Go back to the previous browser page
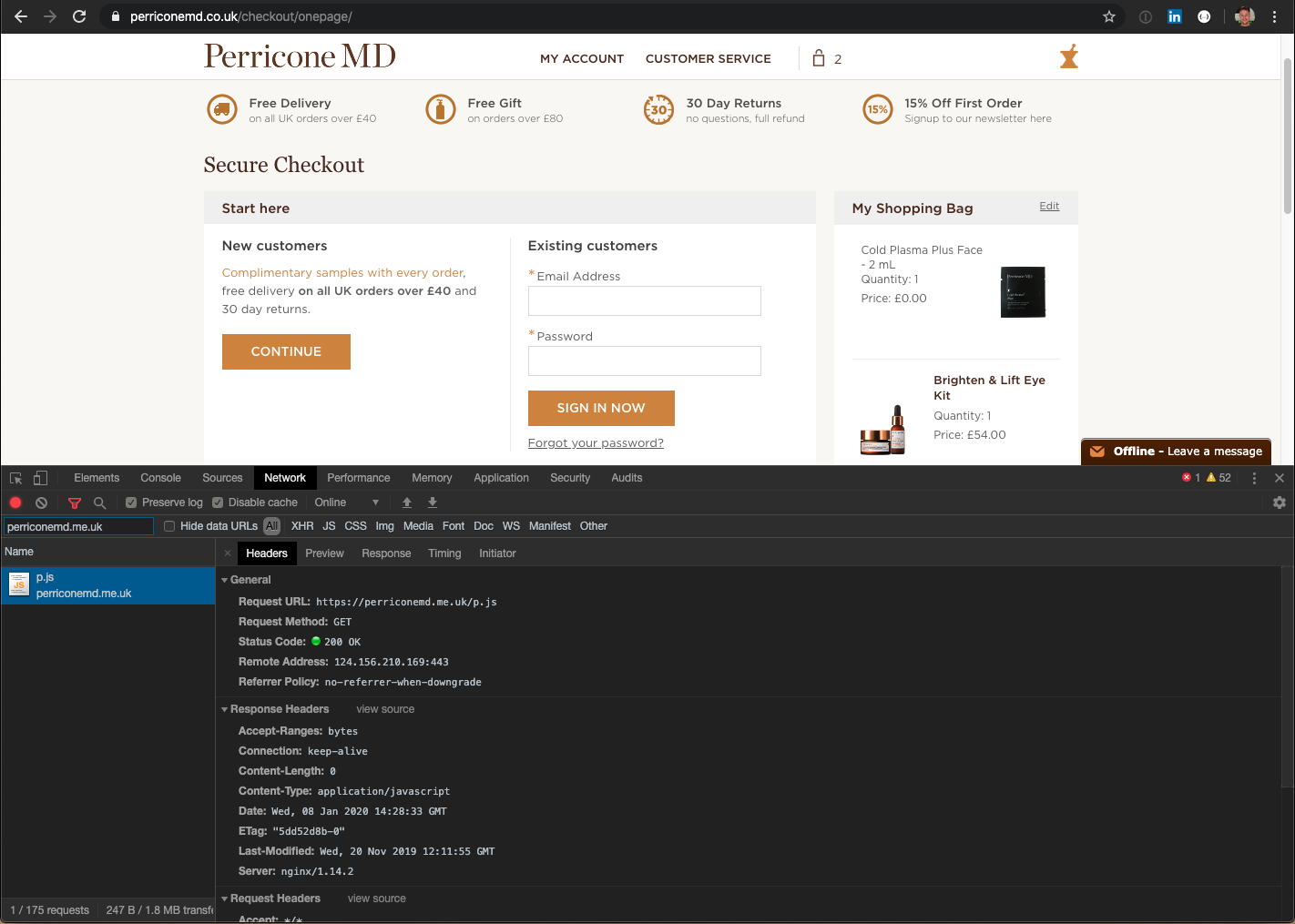This screenshot has height=924, width=1295. [21, 16]
